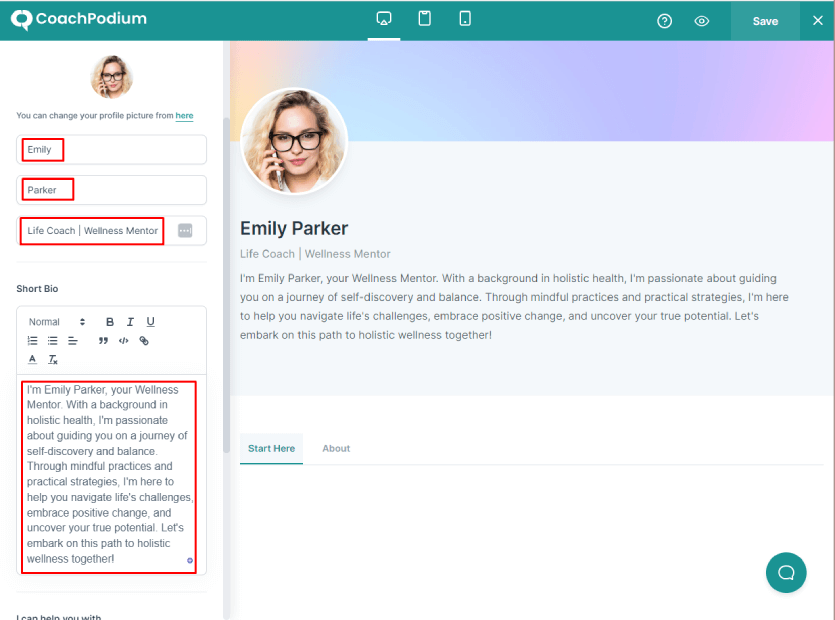This screenshot has height=620, width=835.
Task: Click the 'here' profile picture link
Action: click(184, 116)
